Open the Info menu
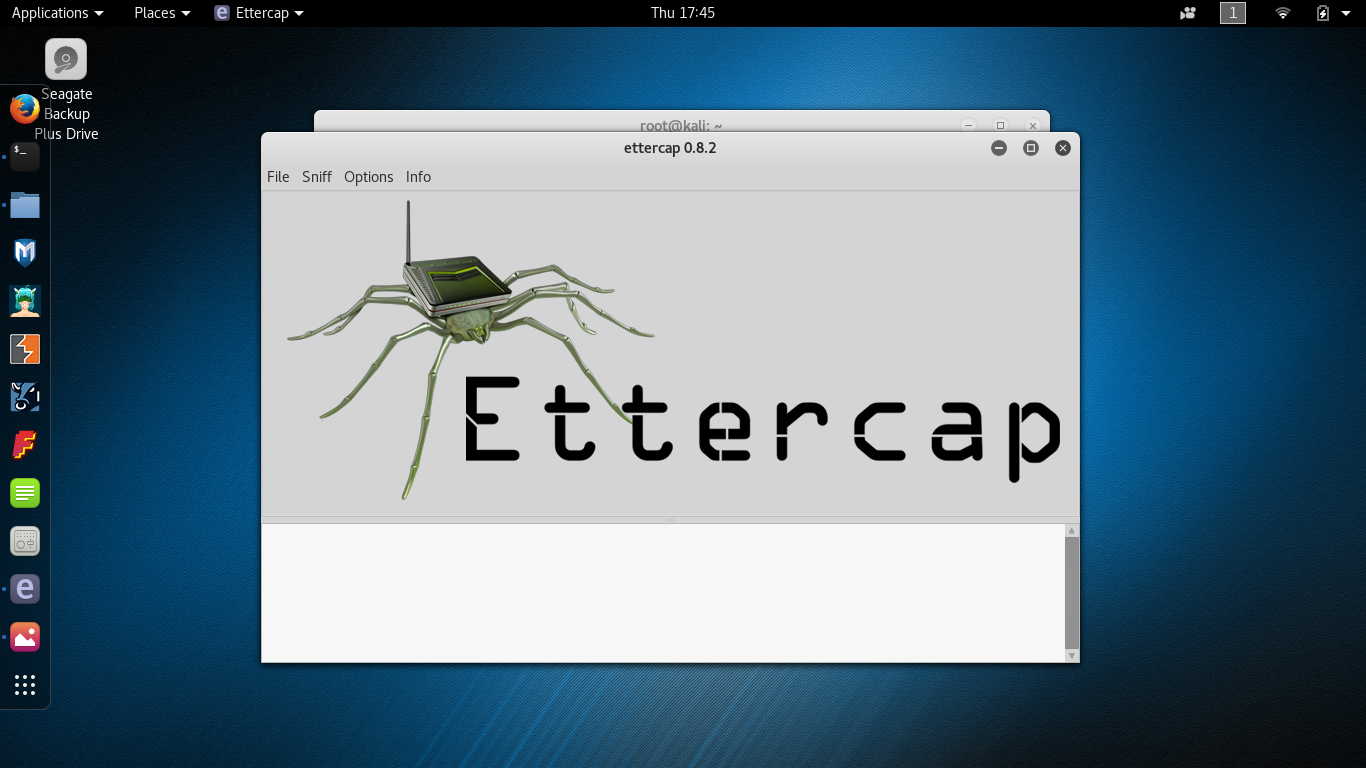 coord(418,176)
